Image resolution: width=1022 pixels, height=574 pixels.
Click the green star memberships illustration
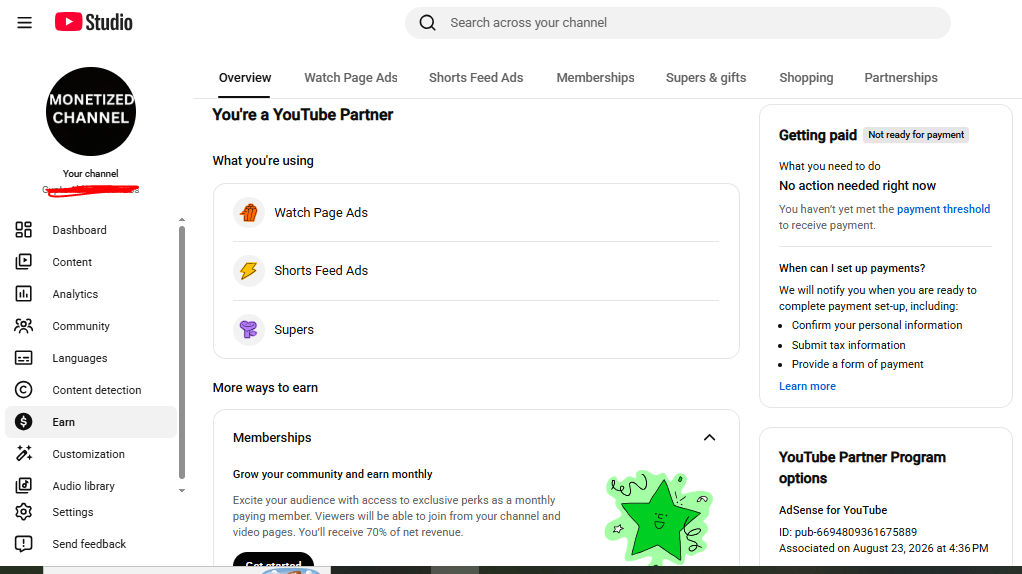[x=658, y=516]
